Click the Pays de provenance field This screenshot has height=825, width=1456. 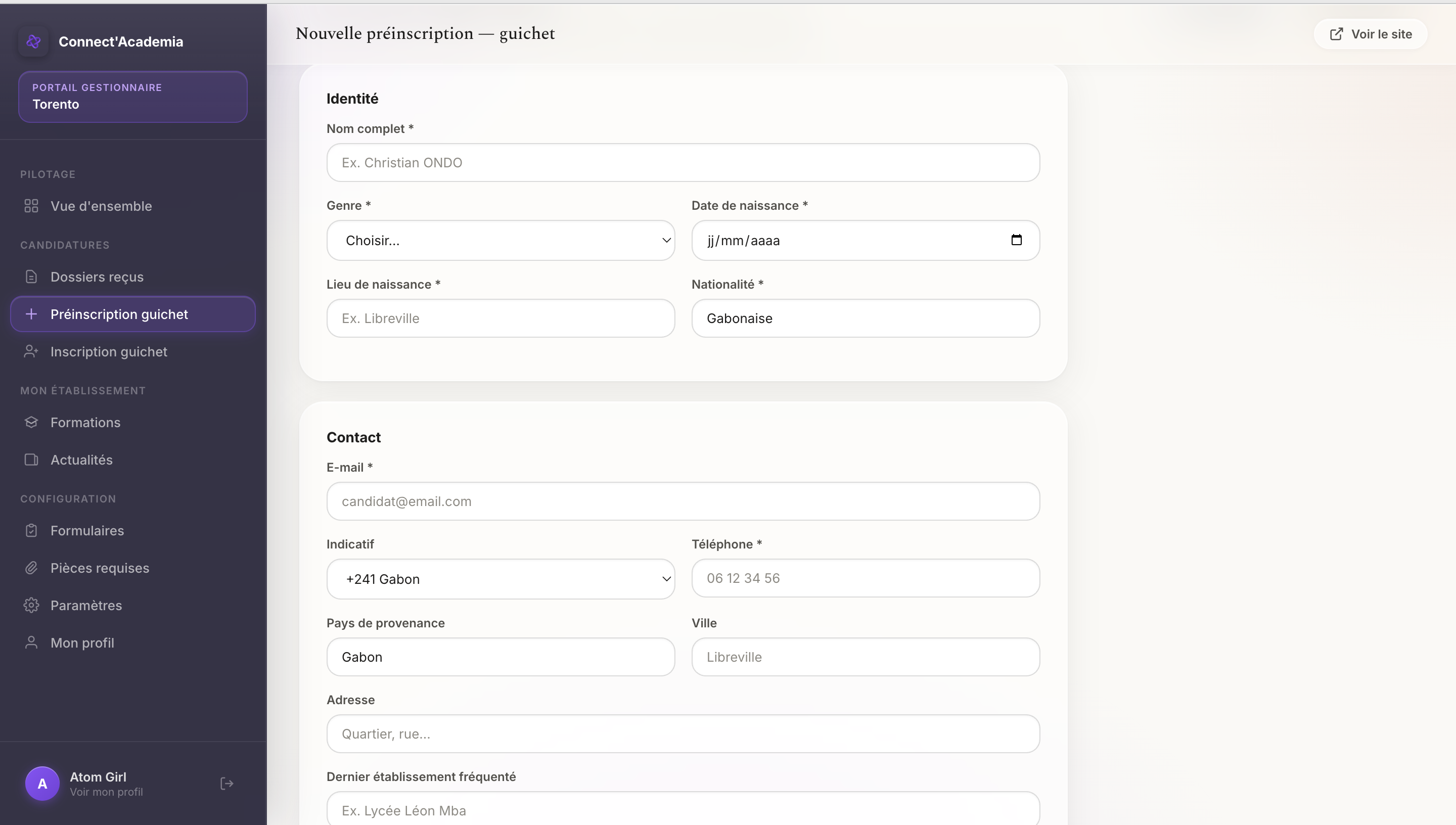click(x=500, y=657)
